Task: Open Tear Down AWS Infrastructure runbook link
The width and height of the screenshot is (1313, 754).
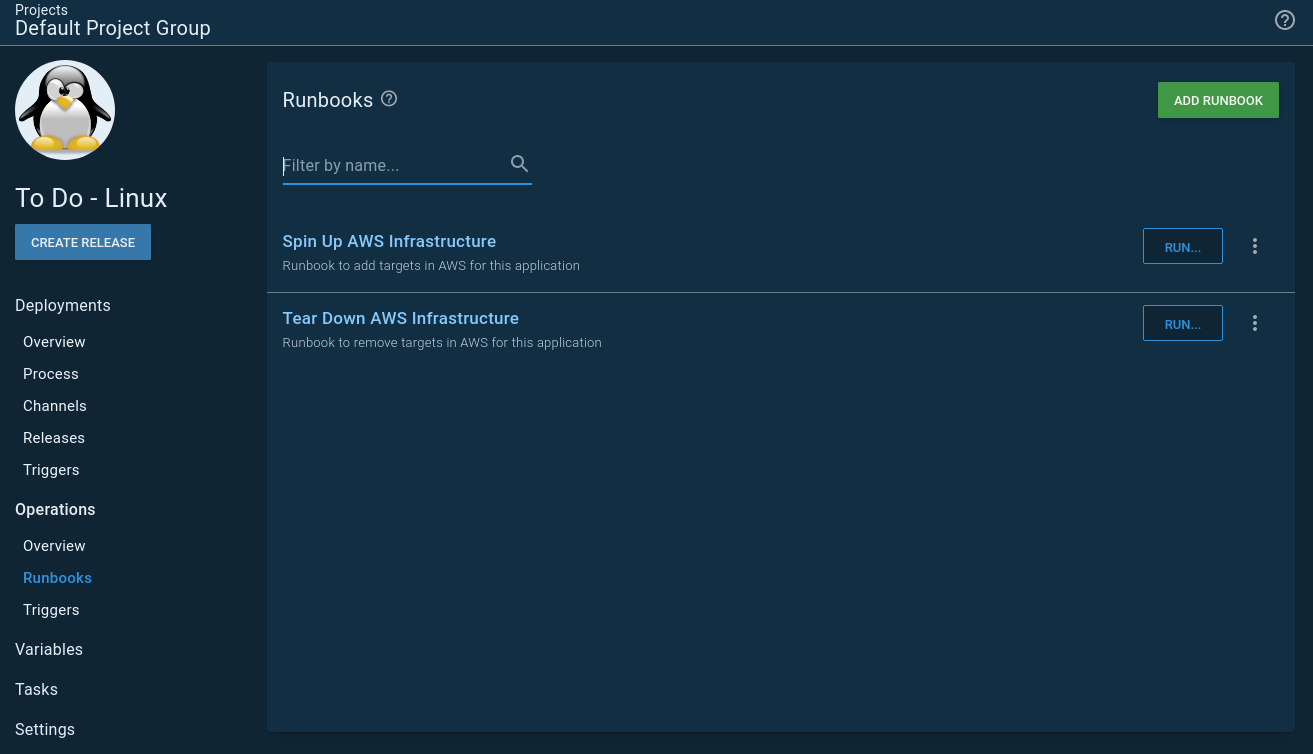Action: pos(400,318)
